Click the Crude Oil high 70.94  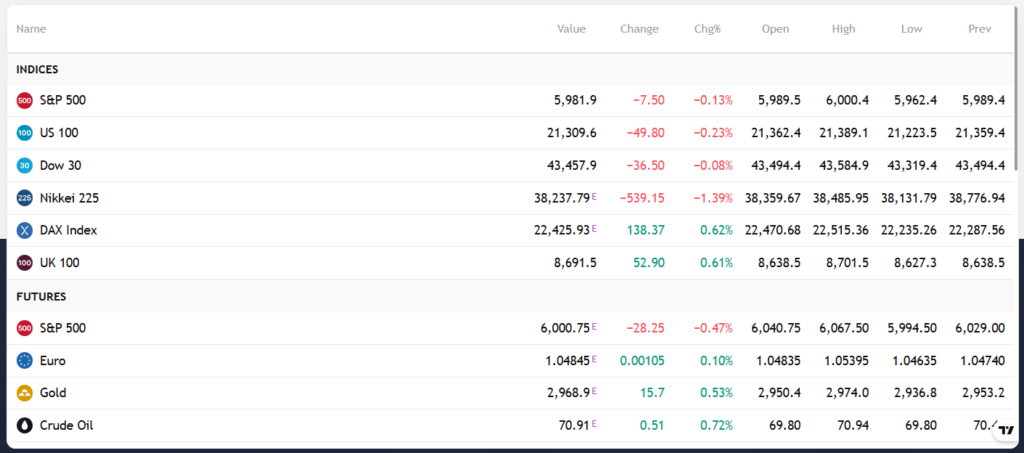[x=854, y=426]
